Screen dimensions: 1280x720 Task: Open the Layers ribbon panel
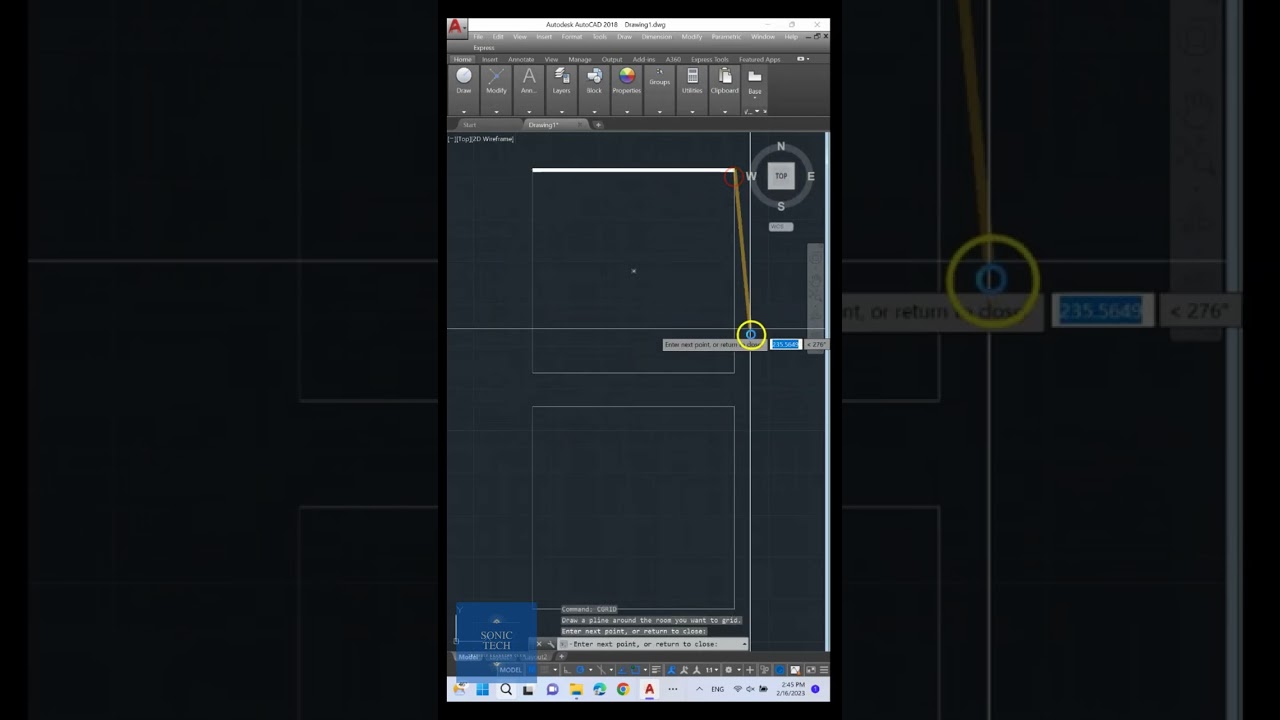562,81
